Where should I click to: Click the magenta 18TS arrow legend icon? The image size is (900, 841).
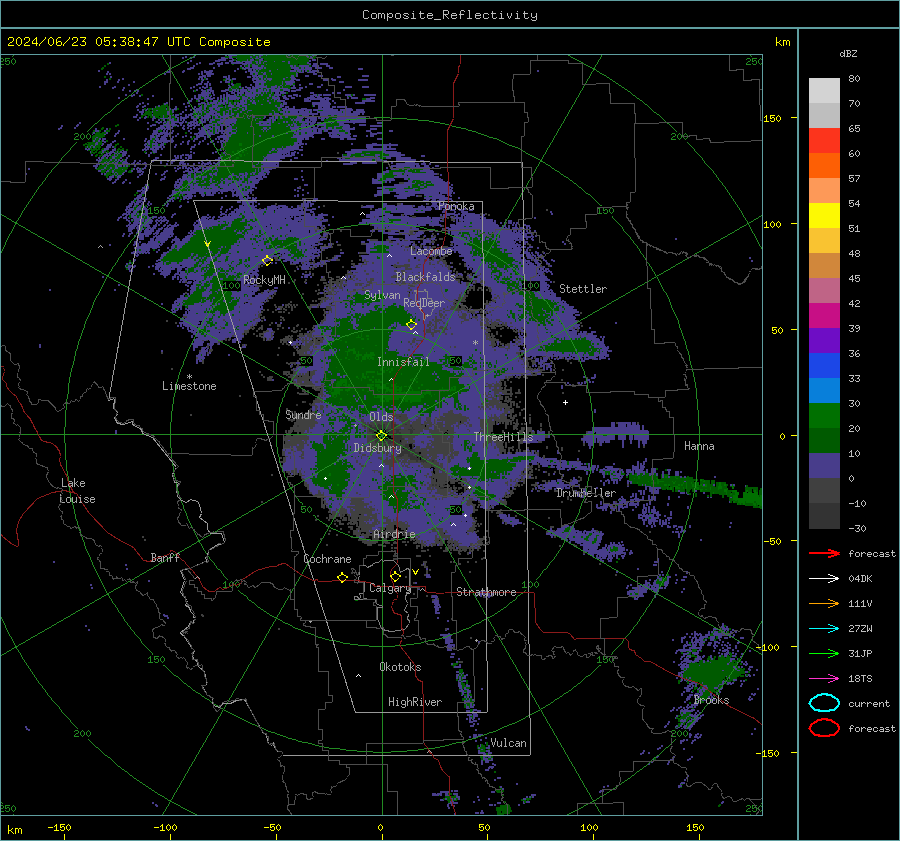824,679
